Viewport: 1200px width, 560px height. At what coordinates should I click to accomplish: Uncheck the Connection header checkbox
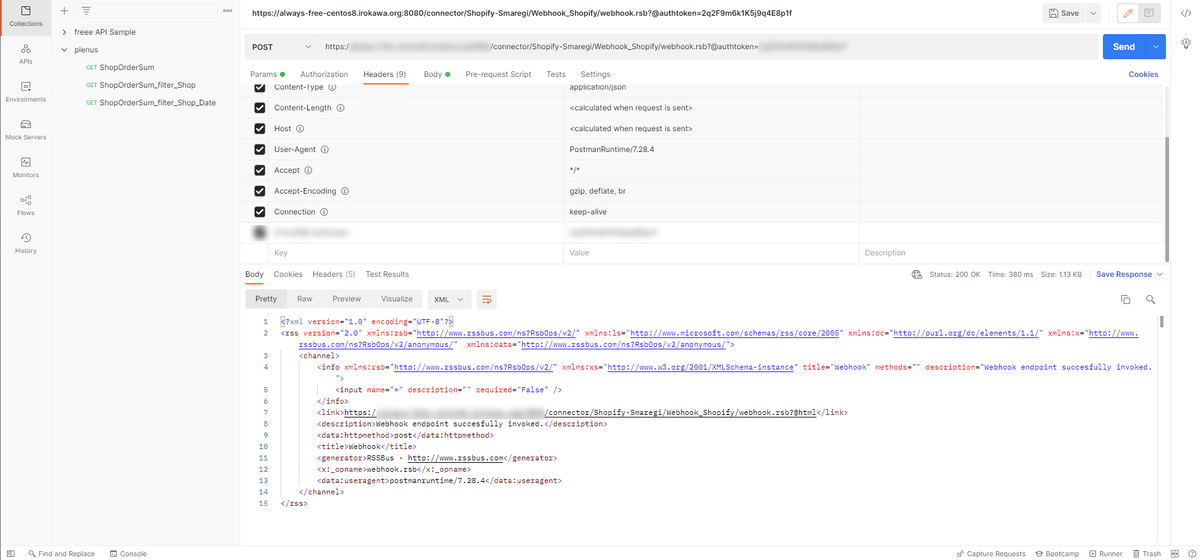tap(260, 212)
